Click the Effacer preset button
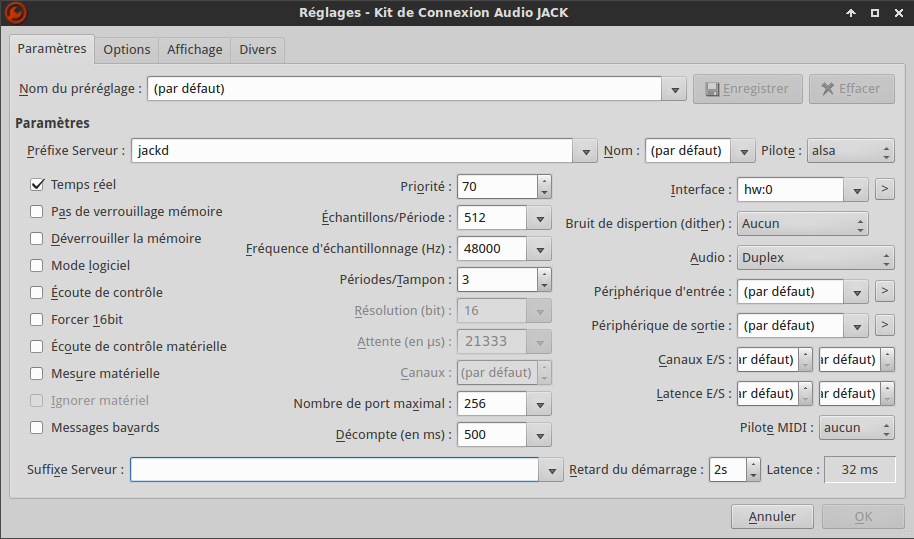This screenshot has width=914, height=539. [x=852, y=89]
